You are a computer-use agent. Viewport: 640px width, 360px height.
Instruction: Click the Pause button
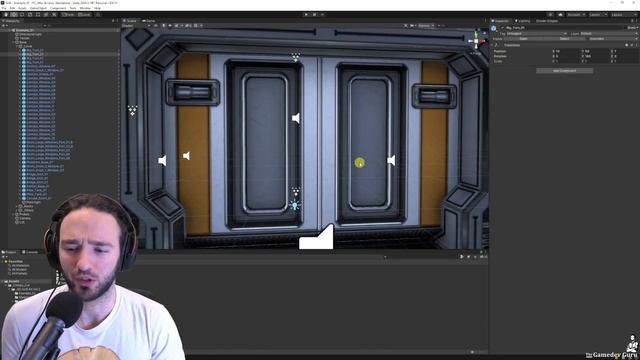(x=314, y=15)
